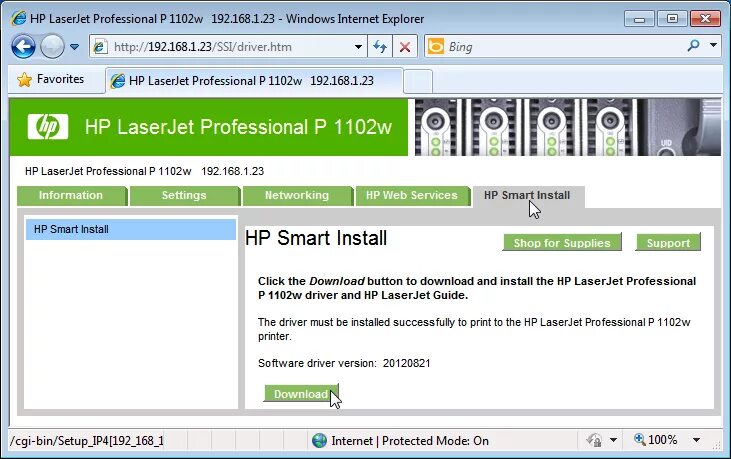The image size is (731, 459).
Task: Open a new blank browser tab
Action: click(x=418, y=82)
